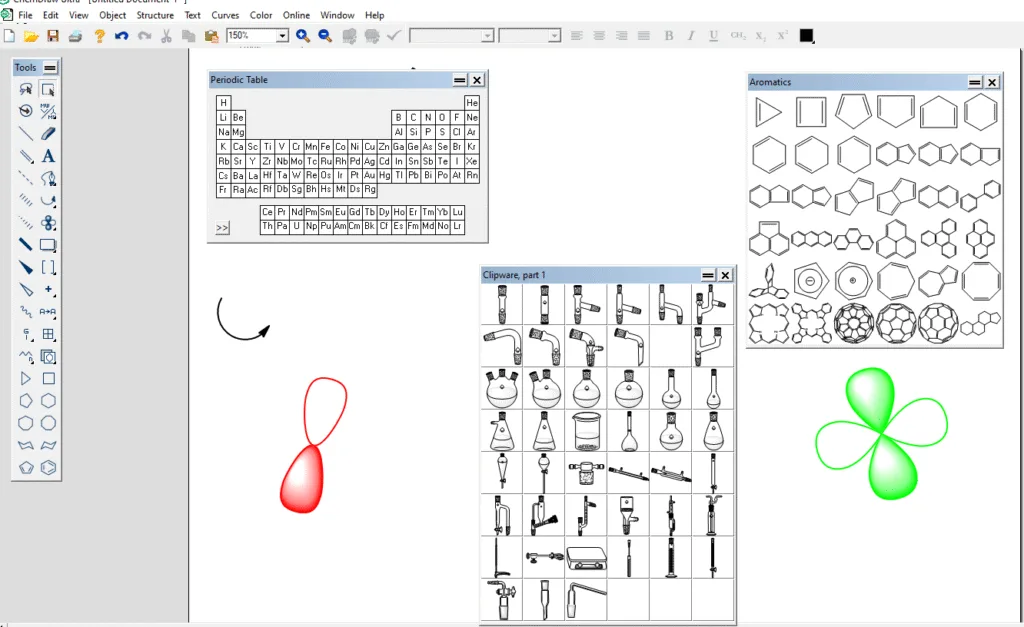Select the A→A atom mapping tool
This screenshot has width=1024, height=627.
click(48, 312)
